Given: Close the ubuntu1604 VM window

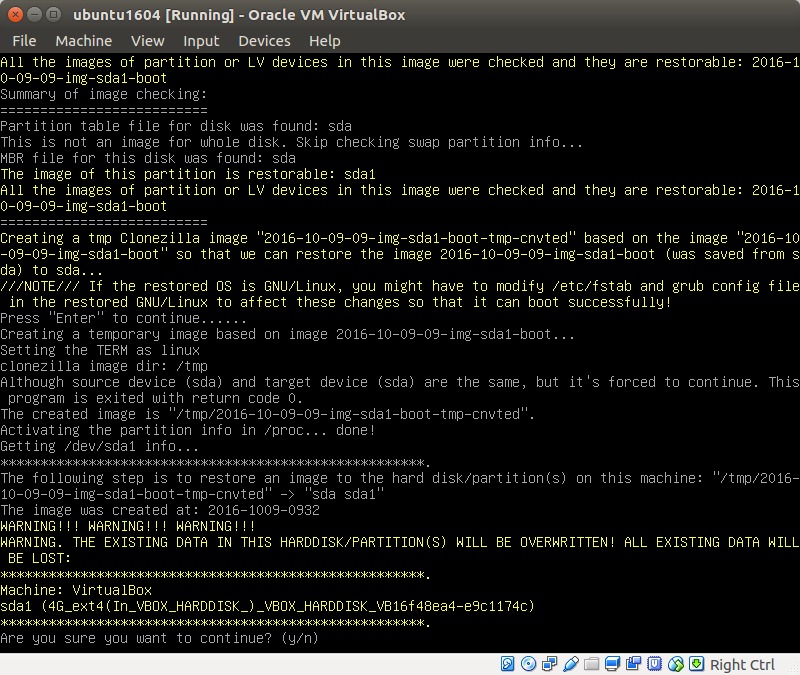Looking at the screenshot, I should (15, 15).
